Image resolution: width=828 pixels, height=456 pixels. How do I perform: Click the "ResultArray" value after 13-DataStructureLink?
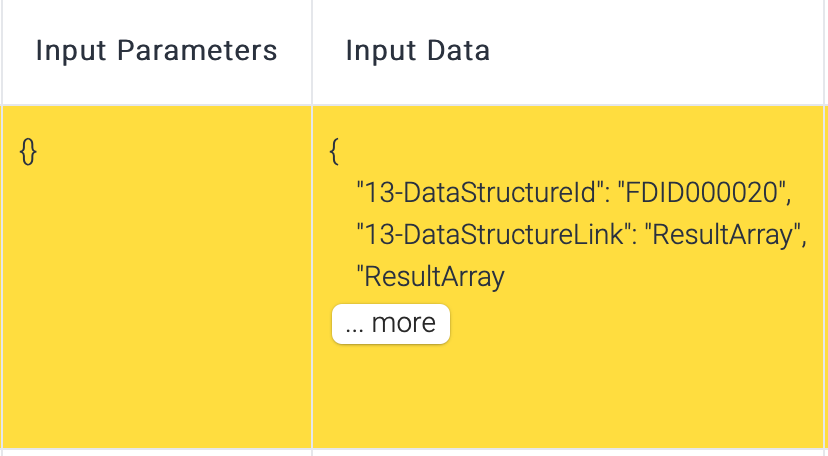tap(722, 235)
